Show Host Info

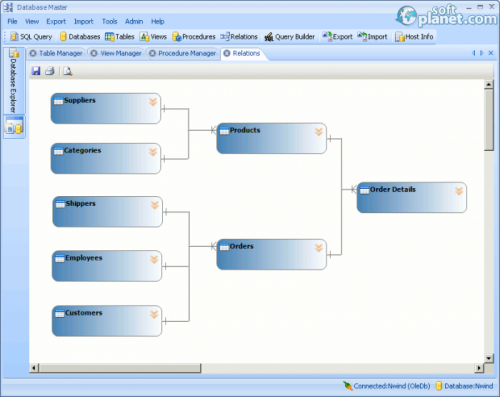tap(414, 37)
